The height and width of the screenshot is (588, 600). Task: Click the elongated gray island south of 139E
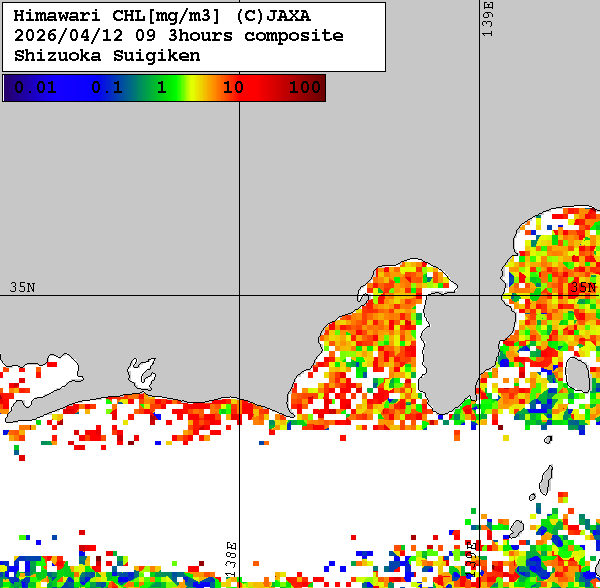pos(547,481)
